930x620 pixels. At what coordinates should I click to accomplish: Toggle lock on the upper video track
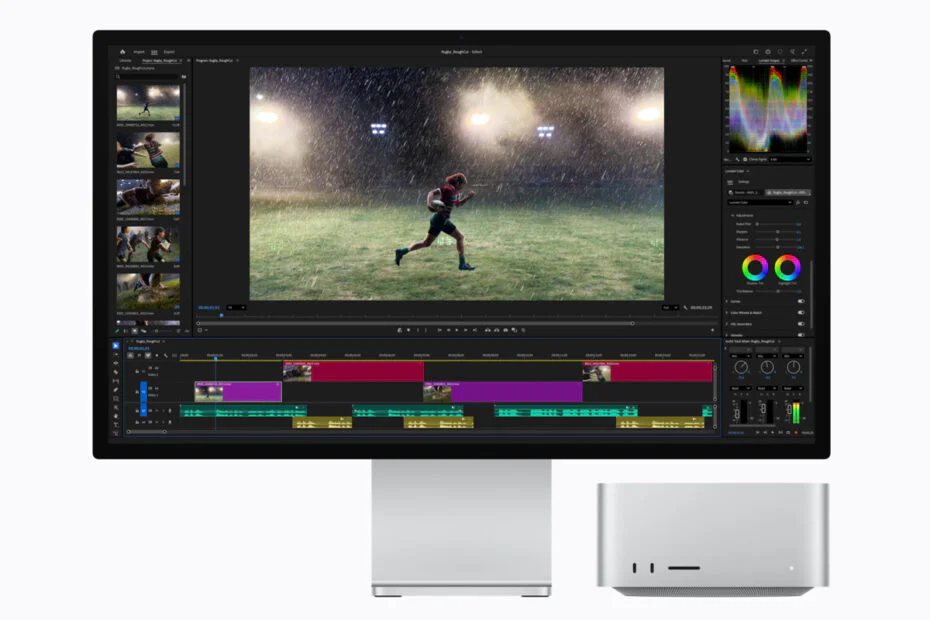pyautogui.click(x=137, y=371)
